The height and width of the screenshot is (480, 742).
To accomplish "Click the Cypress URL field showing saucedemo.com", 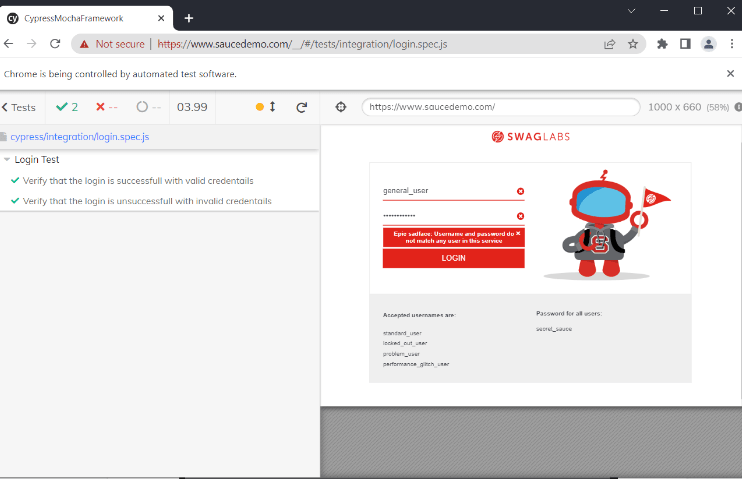I will coord(501,107).
